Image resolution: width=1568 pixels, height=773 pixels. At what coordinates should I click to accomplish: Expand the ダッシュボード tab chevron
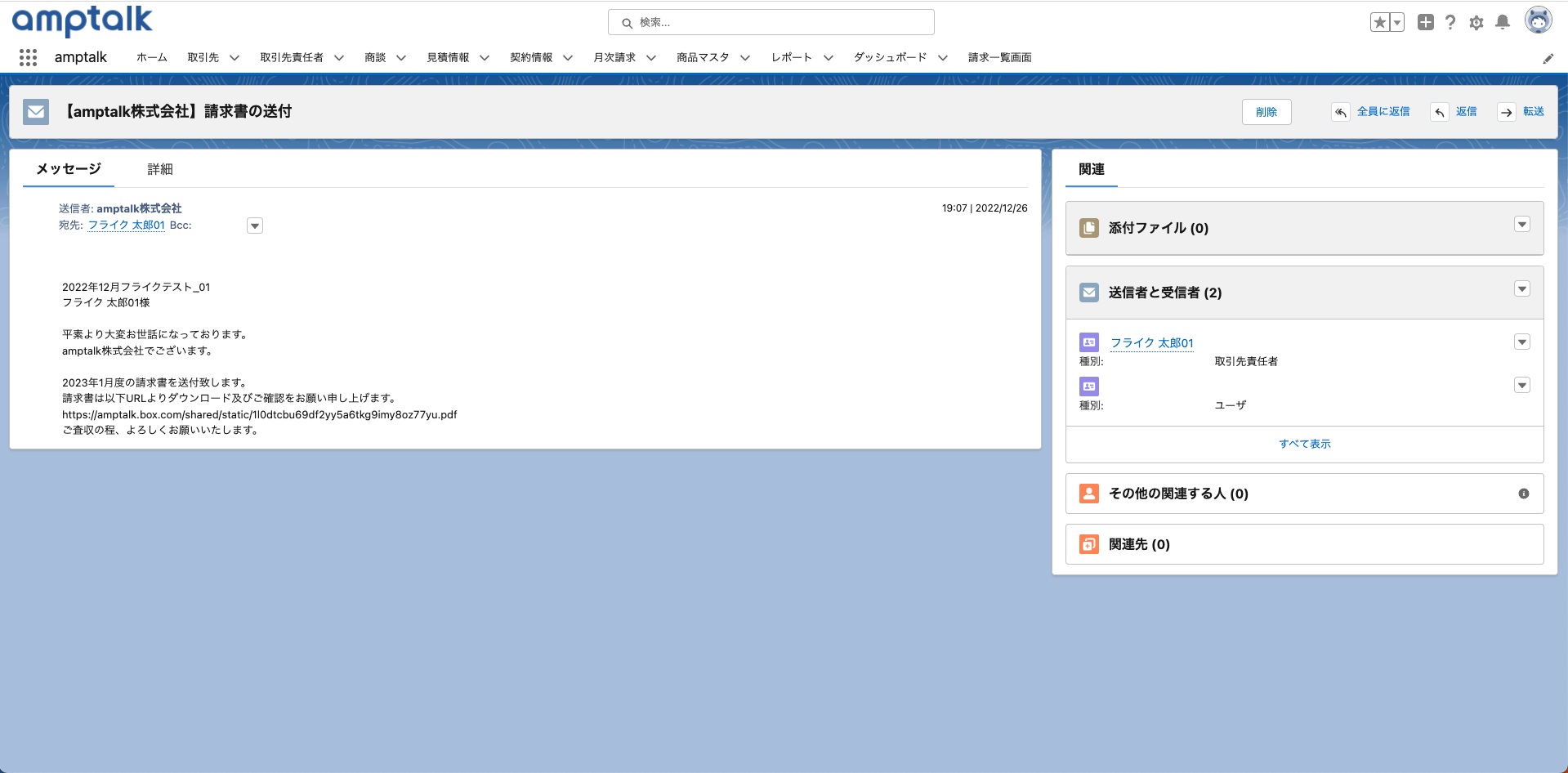[943, 58]
